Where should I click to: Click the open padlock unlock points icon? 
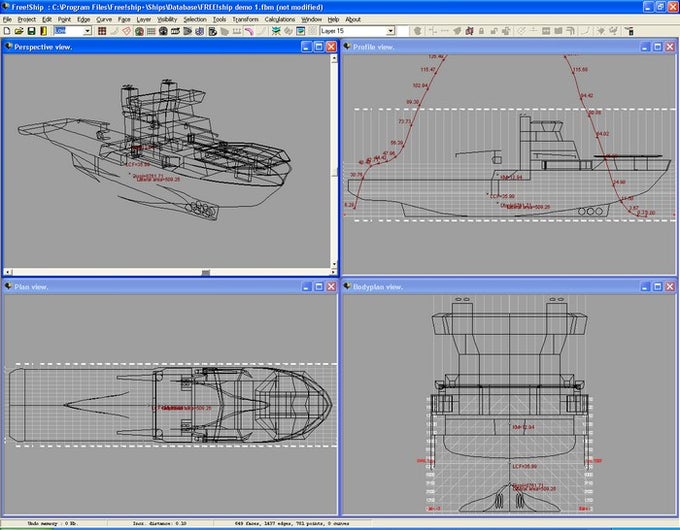tap(494, 31)
